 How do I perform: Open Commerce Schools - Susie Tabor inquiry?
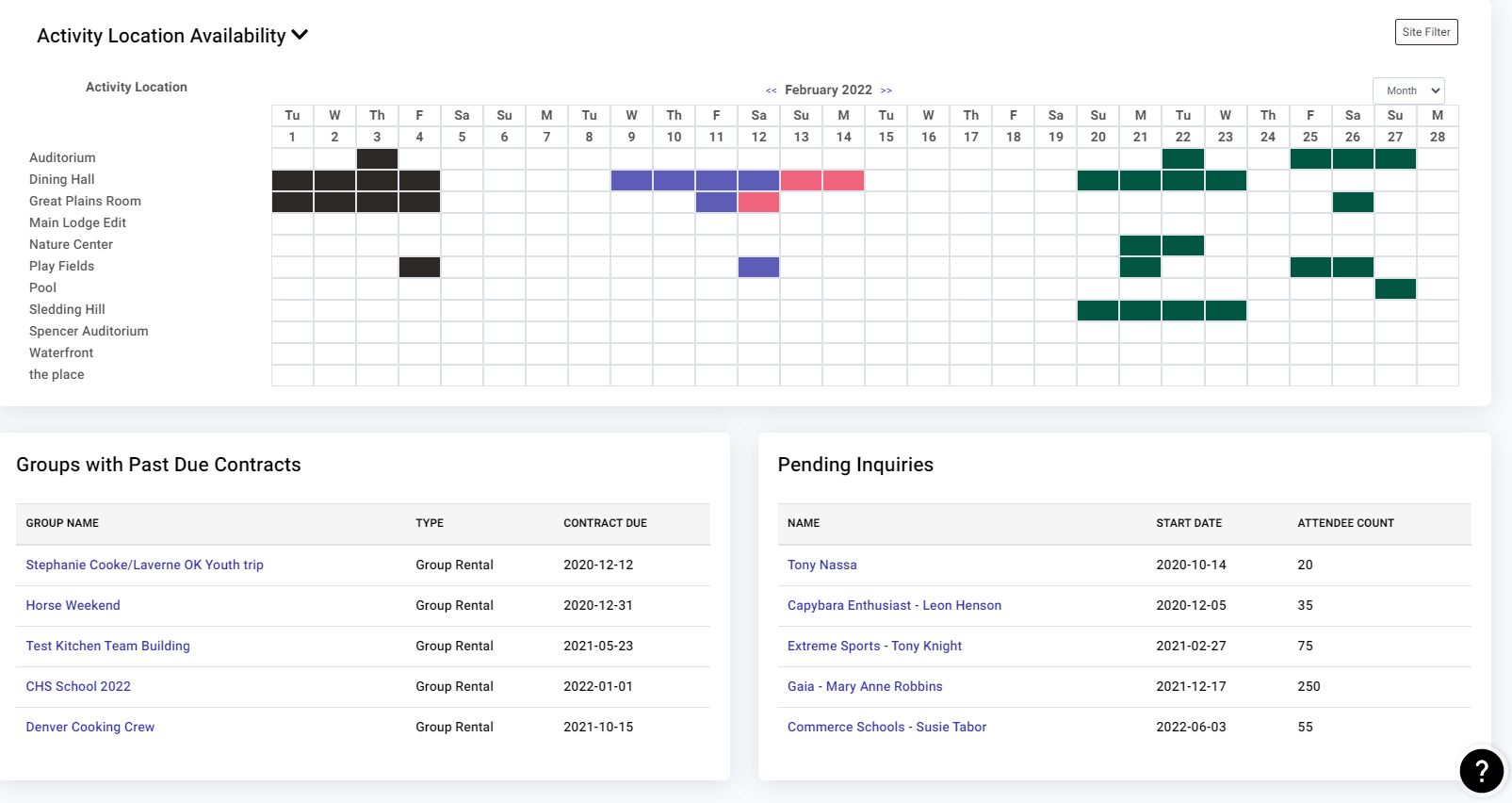coord(887,727)
